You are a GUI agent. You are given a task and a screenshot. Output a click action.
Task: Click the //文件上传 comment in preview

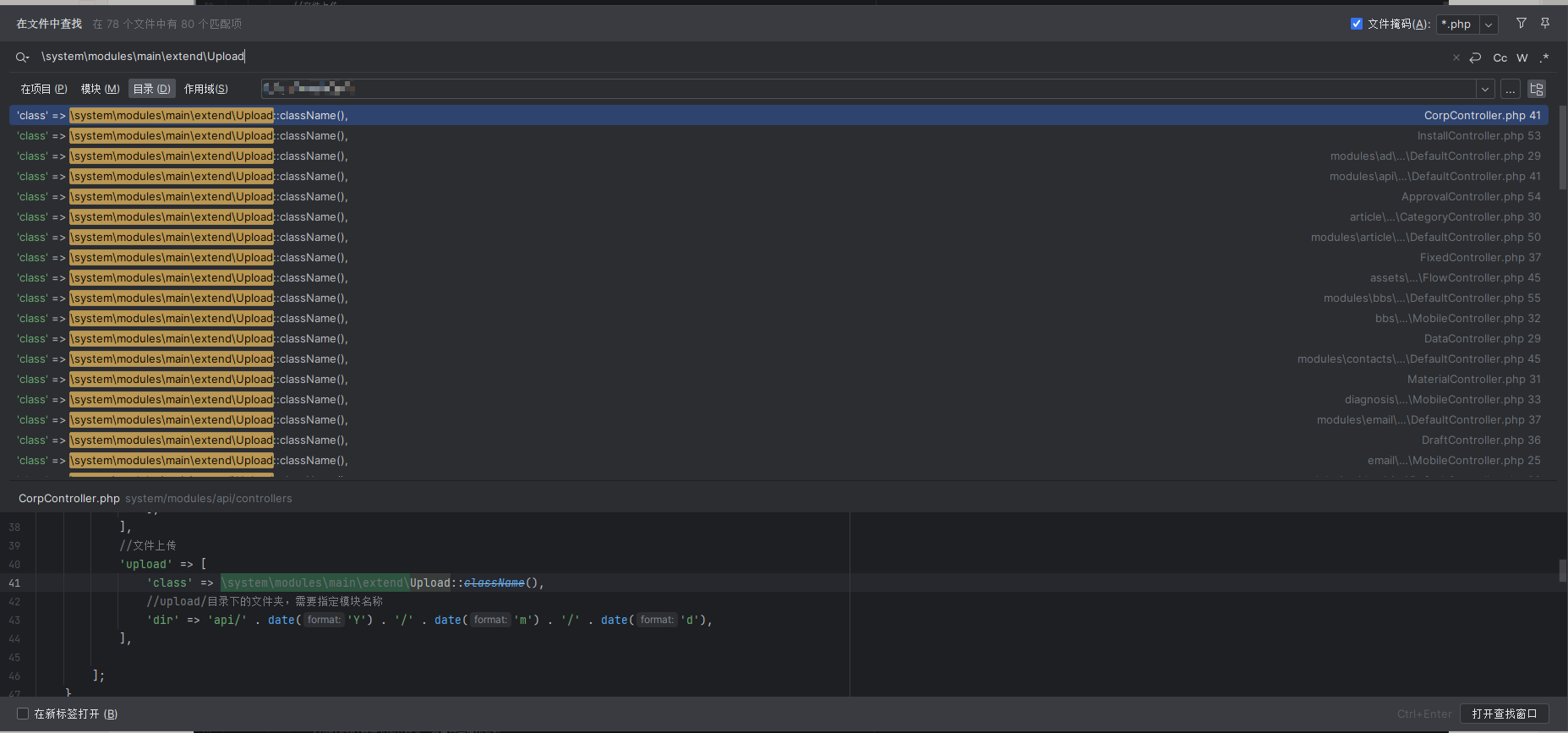tap(148, 546)
